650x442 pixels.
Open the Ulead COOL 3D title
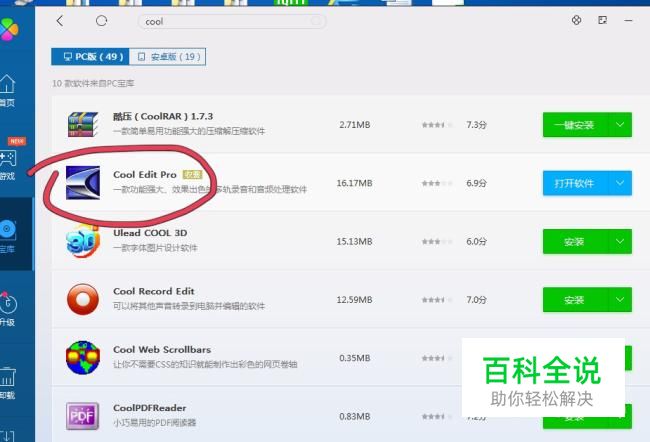tap(150, 233)
